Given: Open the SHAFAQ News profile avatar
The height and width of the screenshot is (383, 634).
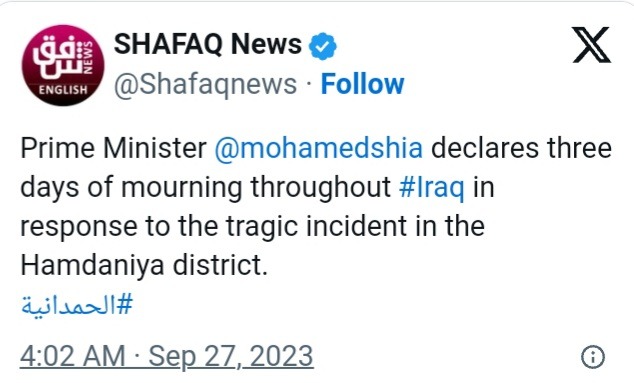Looking at the screenshot, I should (x=63, y=65).
